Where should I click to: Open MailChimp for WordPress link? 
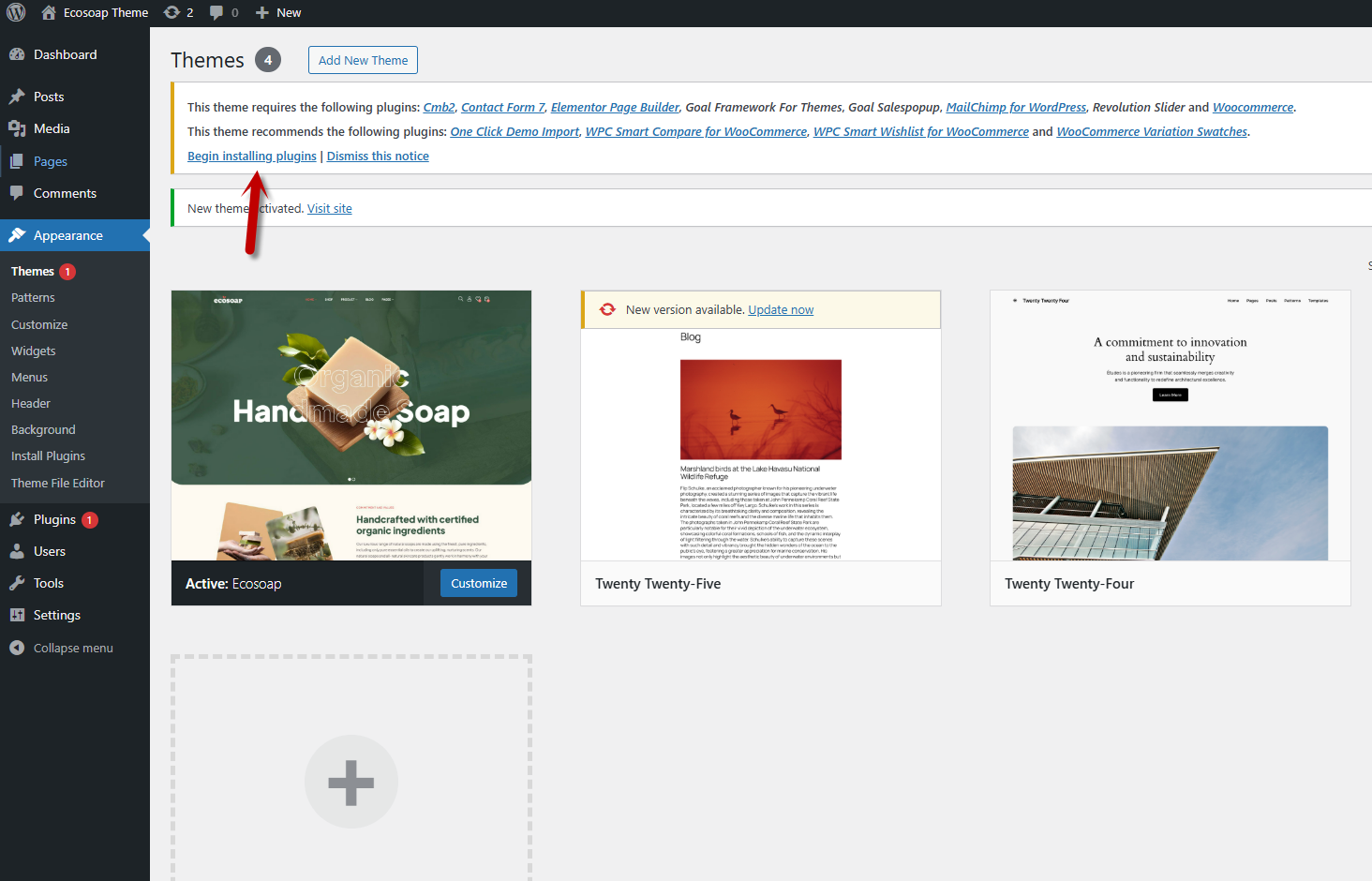[x=1016, y=107]
